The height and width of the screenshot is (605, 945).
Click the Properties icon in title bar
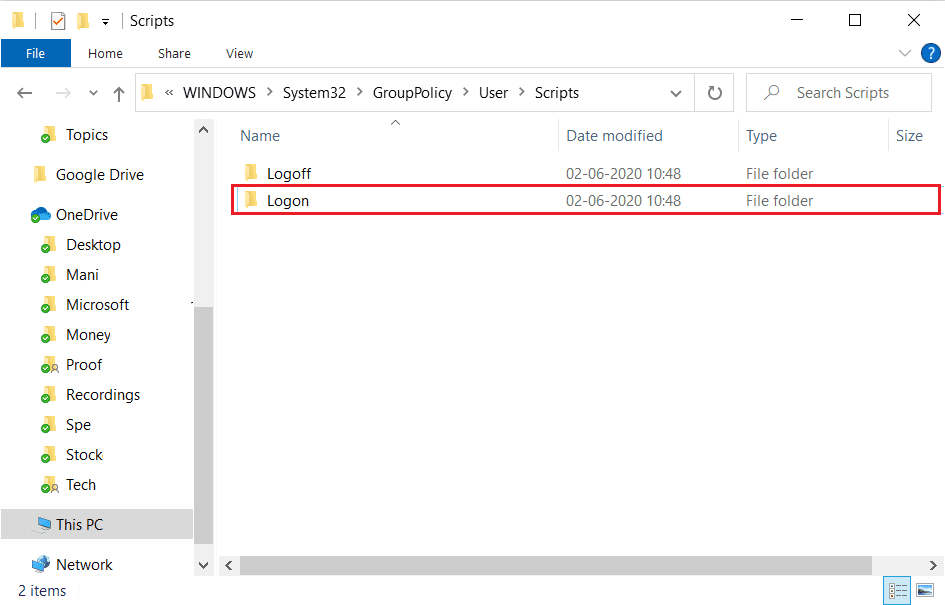58,20
